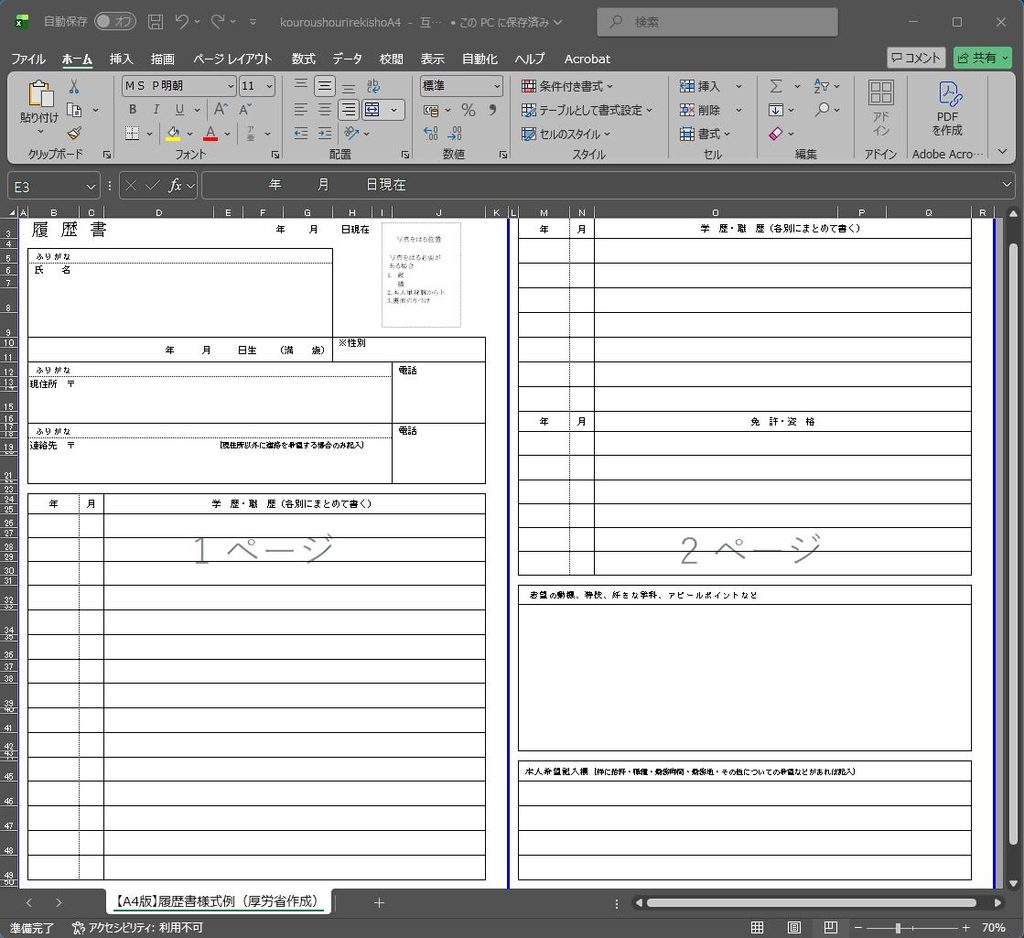Select the Format Painter brush

tap(74, 133)
